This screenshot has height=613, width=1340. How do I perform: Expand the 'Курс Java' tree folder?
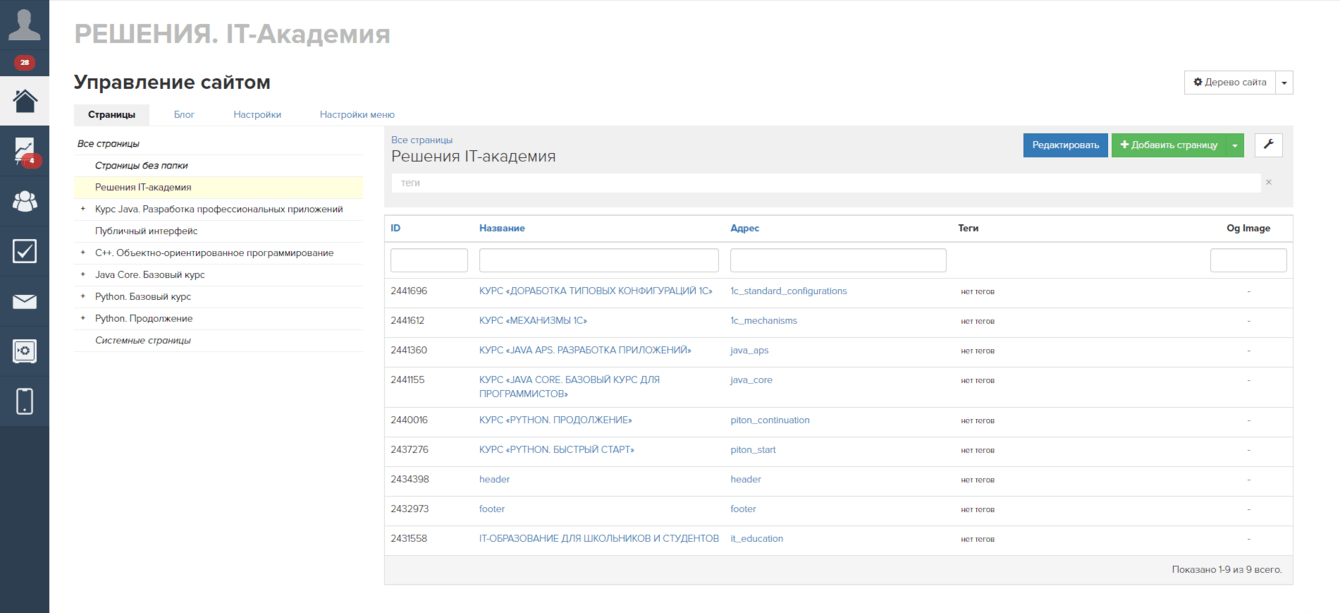coord(83,209)
